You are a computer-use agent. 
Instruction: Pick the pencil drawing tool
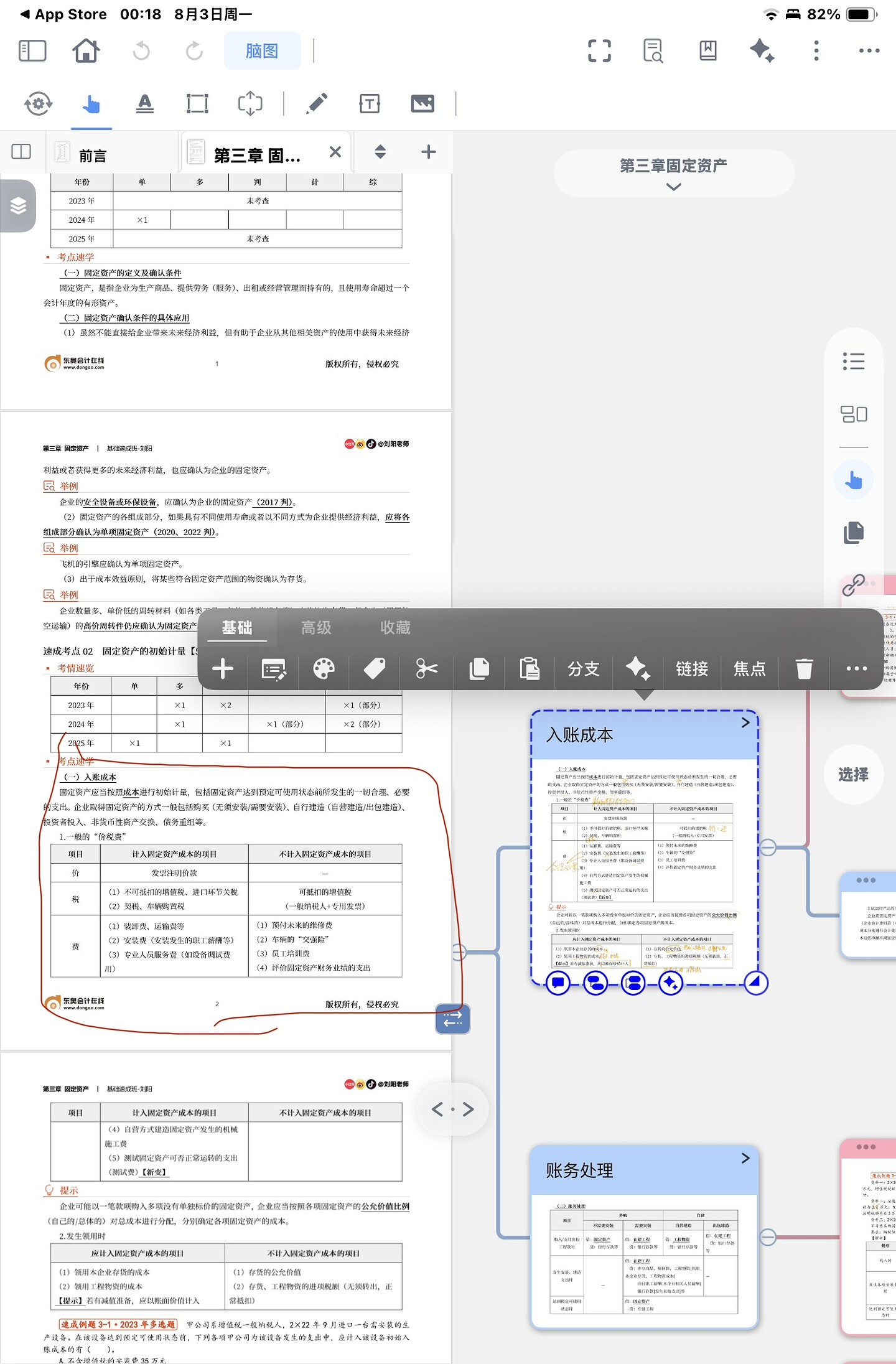tap(317, 103)
